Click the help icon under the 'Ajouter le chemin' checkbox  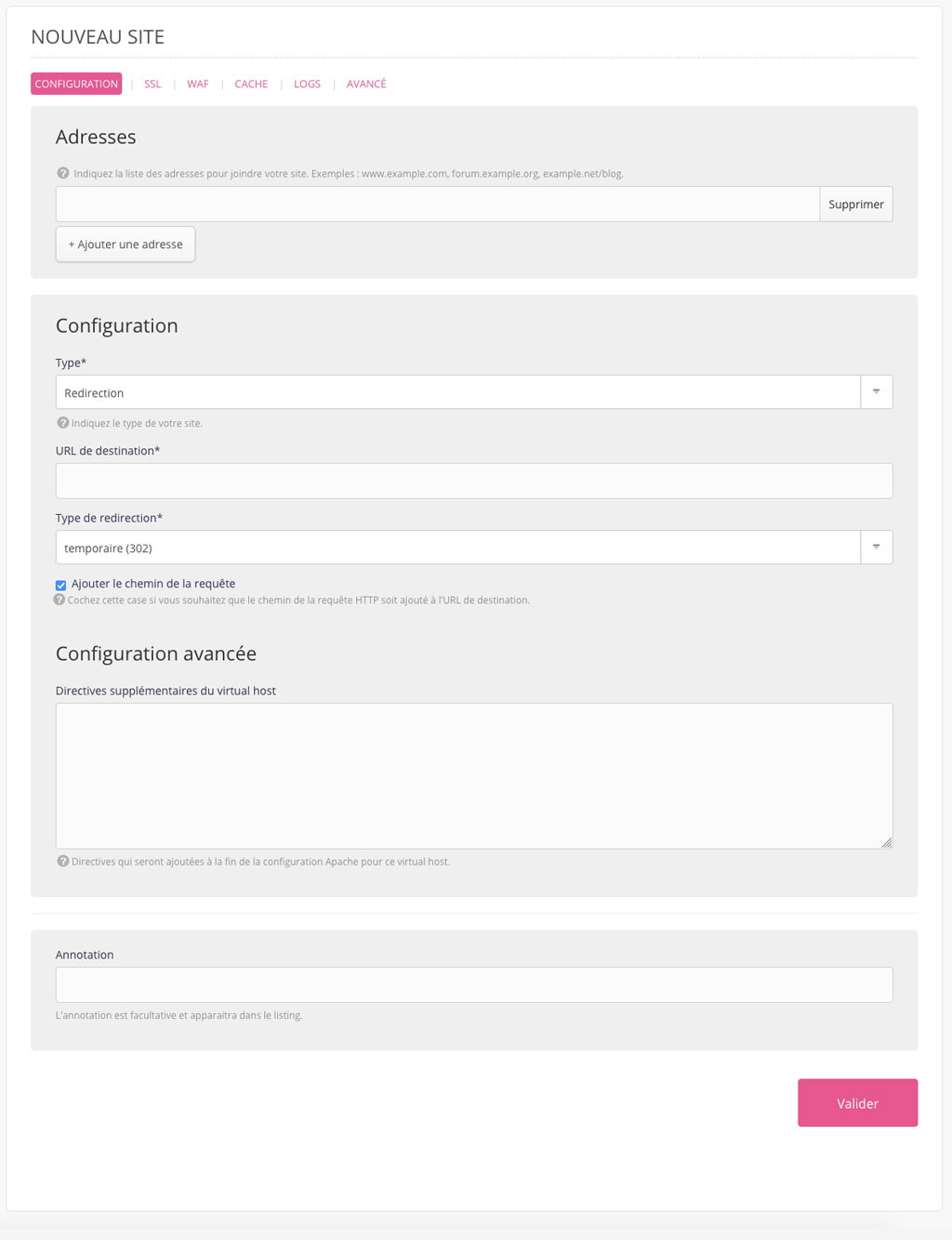pos(59,600)
